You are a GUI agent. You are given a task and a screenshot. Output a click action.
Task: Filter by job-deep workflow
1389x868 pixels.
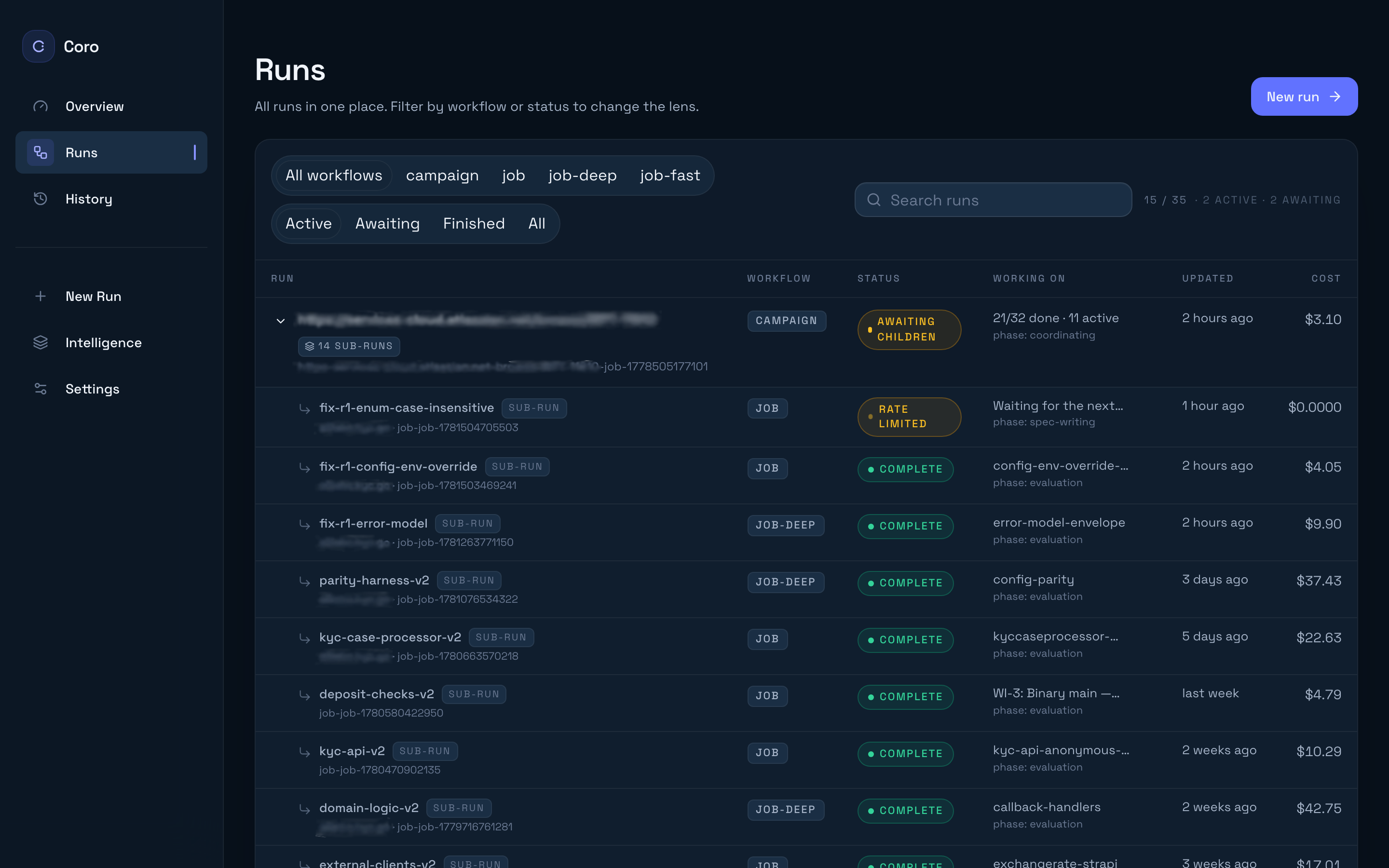[x=582, y=175]
